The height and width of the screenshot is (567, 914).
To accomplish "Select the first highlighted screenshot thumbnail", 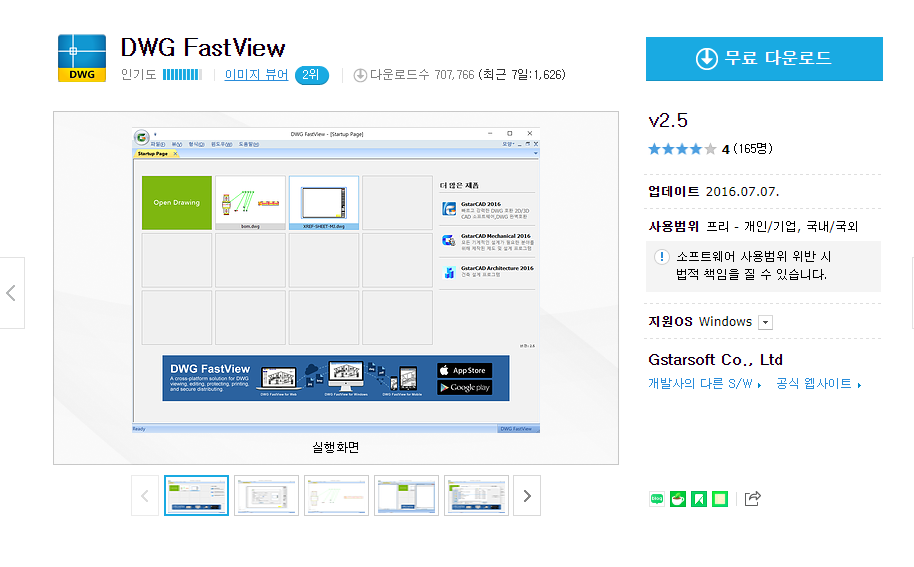I will (196, 496).
